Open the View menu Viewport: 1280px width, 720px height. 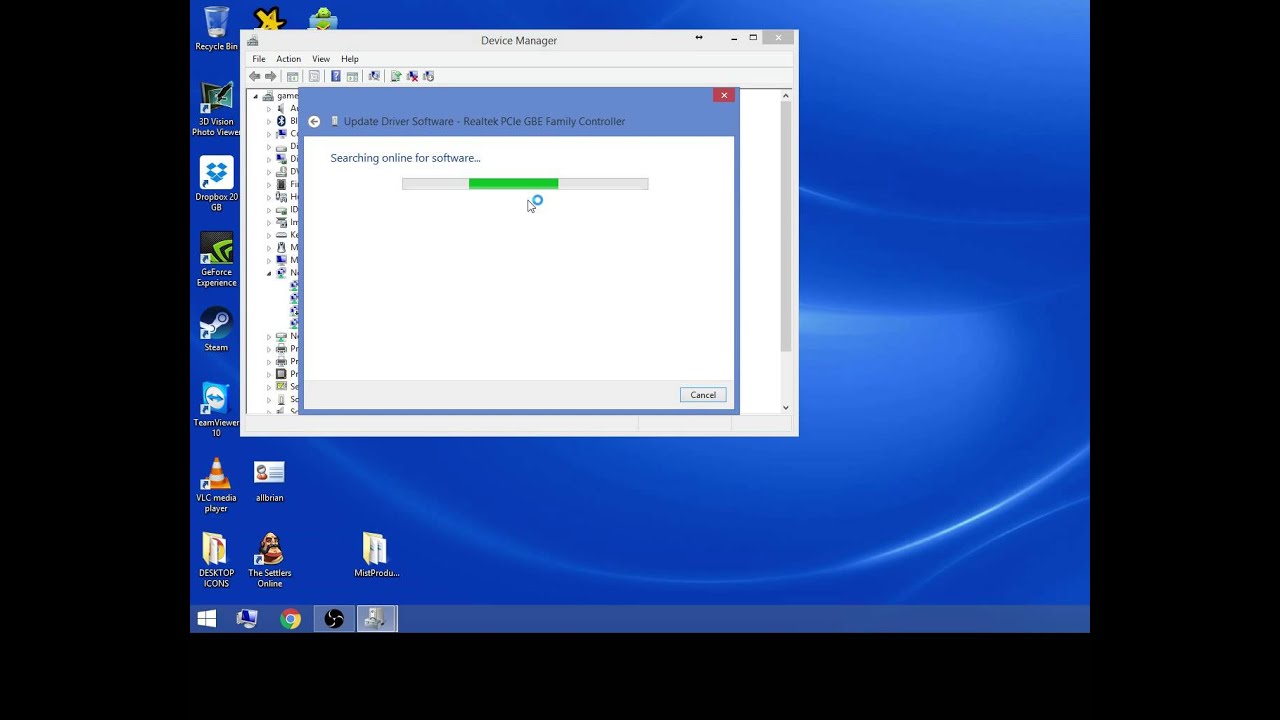(321, 59)
